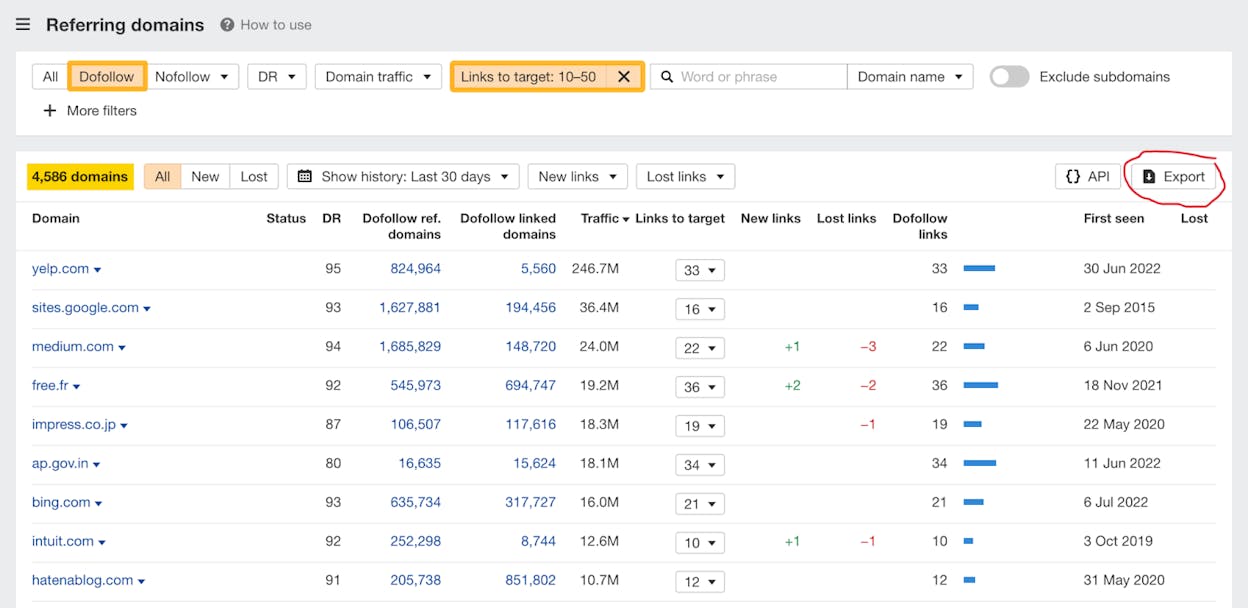Image resolution: width=1248 pixels, height=608 pixels.
Task: Expand ap.gov.in links to target 34
Action: [x=700, y=465]
